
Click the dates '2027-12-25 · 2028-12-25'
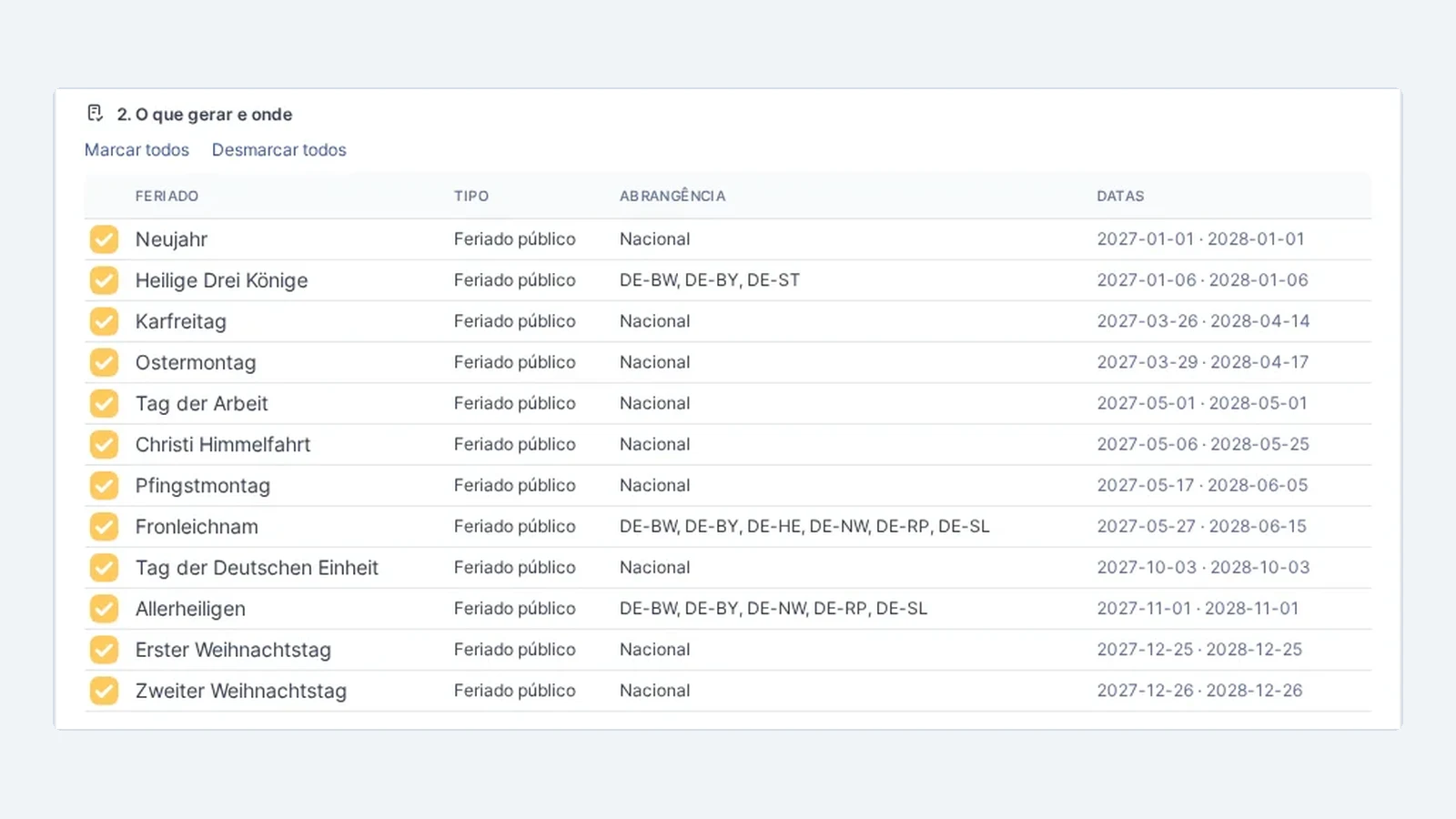1199,650
